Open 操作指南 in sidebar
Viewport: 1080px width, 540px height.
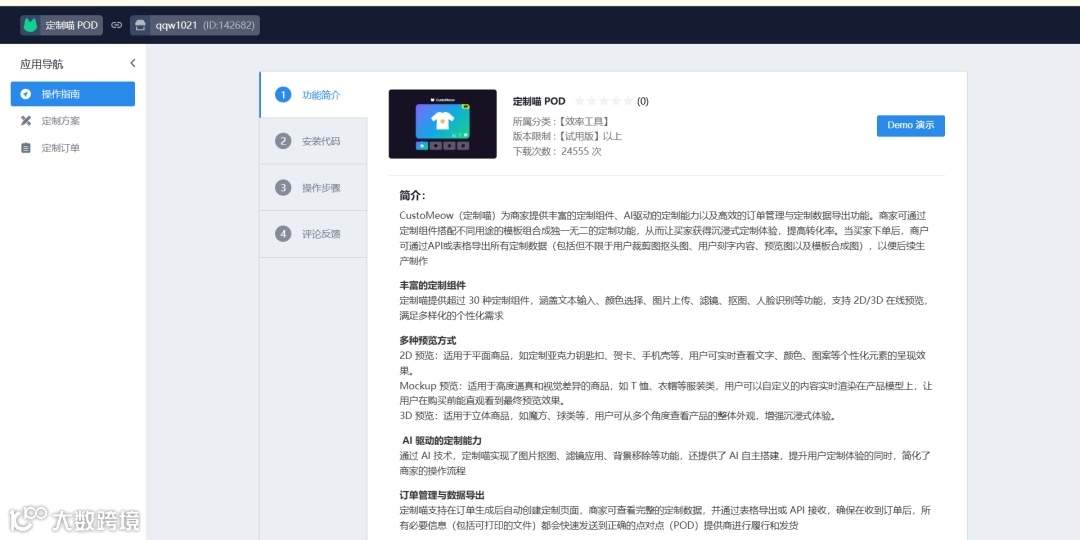coord(72,94)
